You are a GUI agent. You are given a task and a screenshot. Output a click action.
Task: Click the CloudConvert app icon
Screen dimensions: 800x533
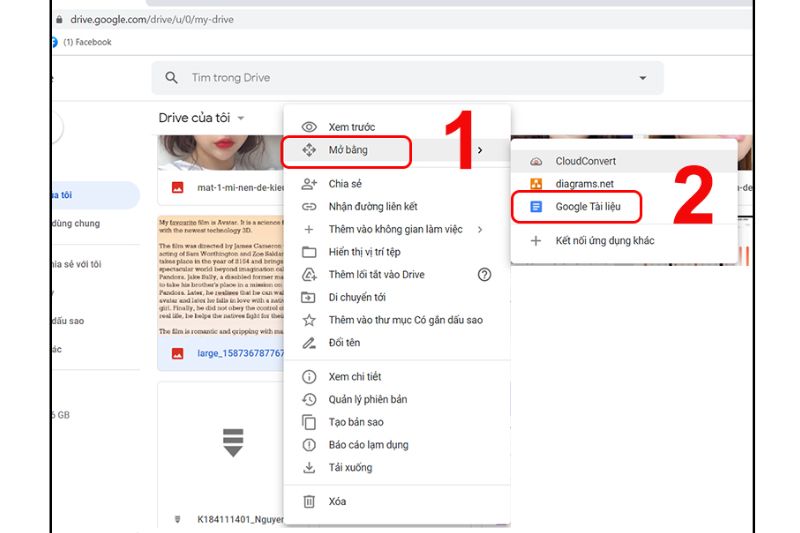coord(536,161)
